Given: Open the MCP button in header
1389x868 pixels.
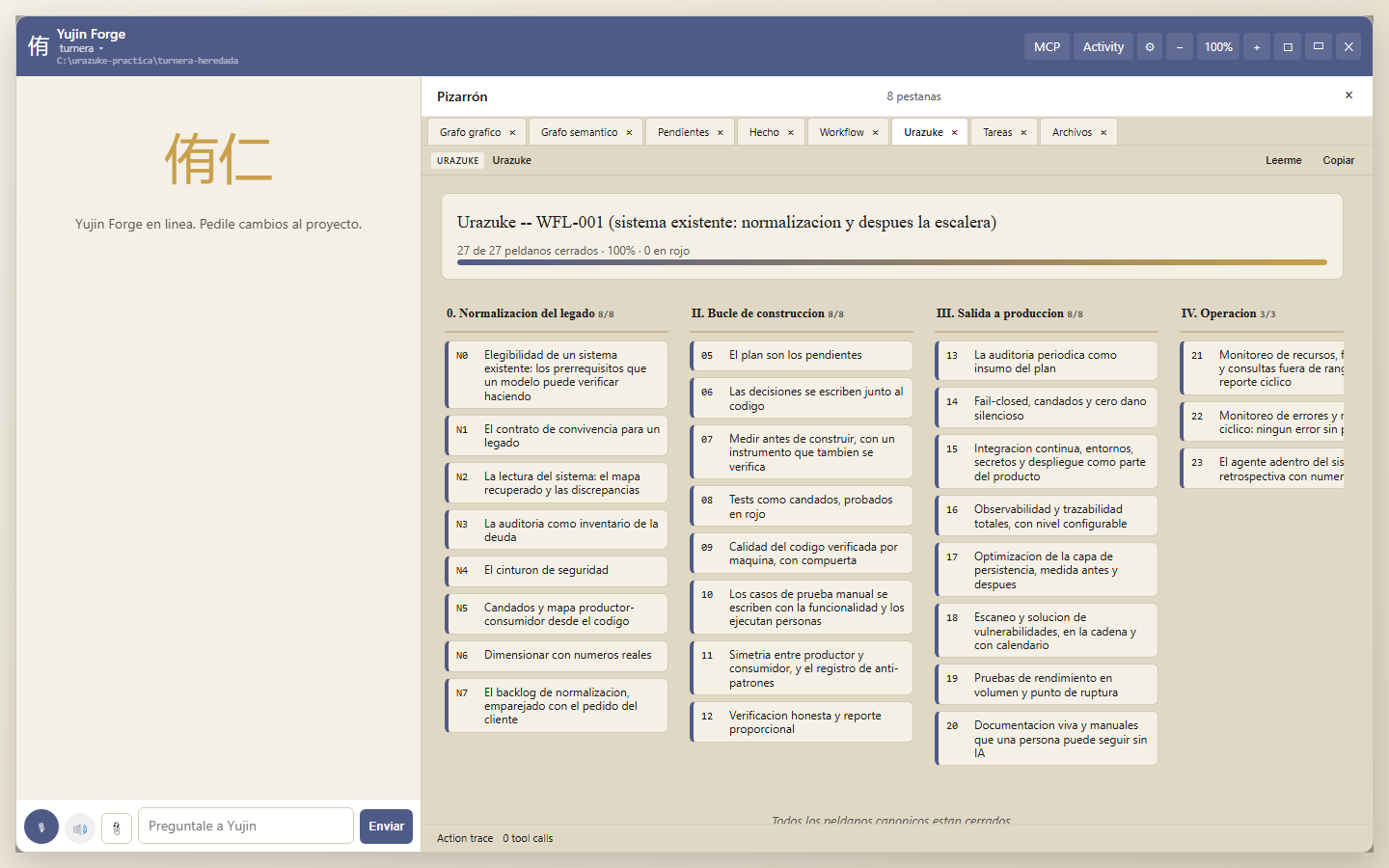Looking at the screenshot, I should coord(1047,47).
